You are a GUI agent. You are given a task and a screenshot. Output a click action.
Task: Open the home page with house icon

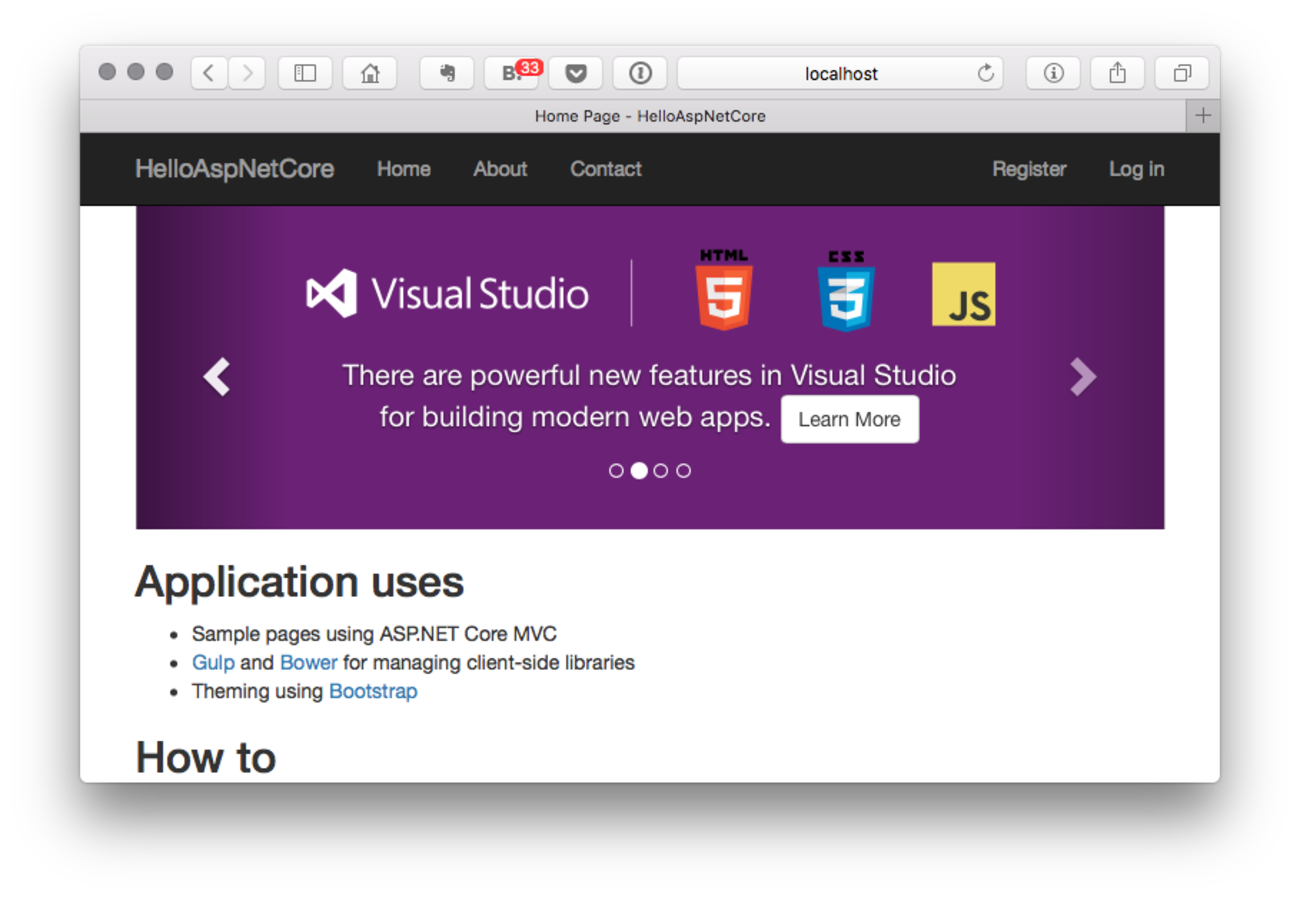point(370,73)
